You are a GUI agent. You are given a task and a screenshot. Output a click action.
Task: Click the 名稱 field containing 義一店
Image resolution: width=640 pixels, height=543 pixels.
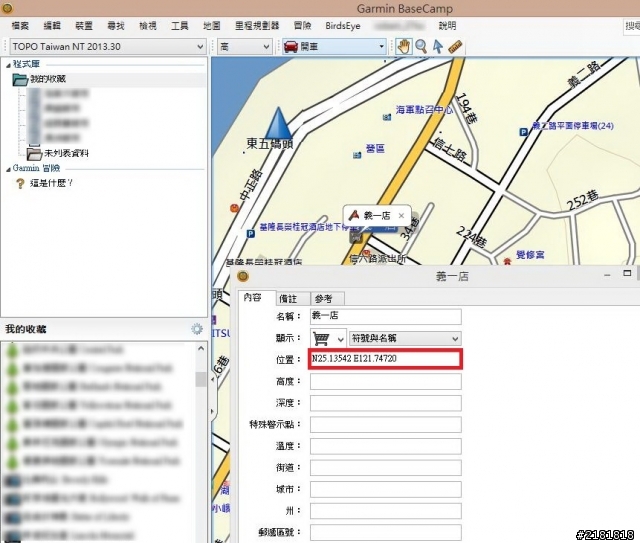coord(386,317)
